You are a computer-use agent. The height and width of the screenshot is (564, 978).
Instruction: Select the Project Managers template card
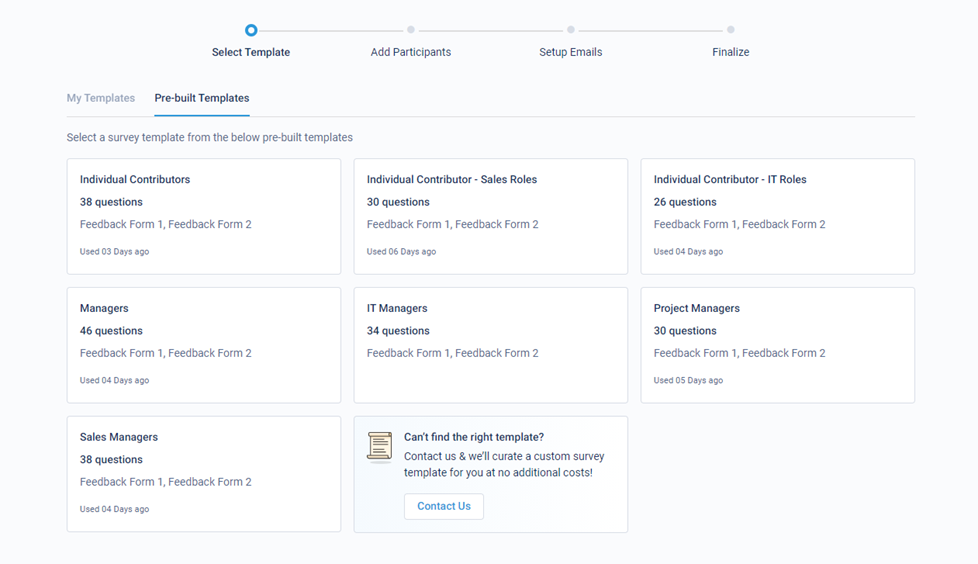778,345
